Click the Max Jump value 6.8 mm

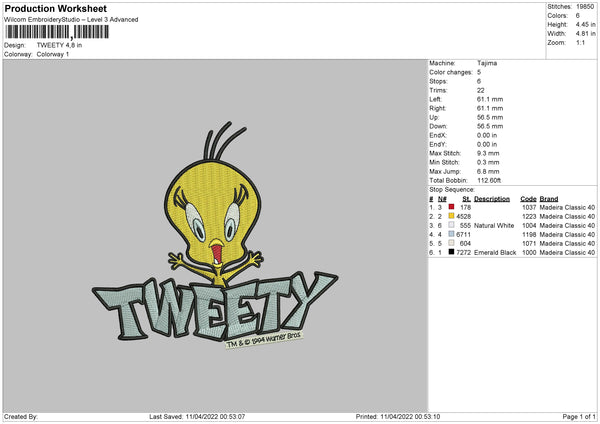tap(488, 171)
